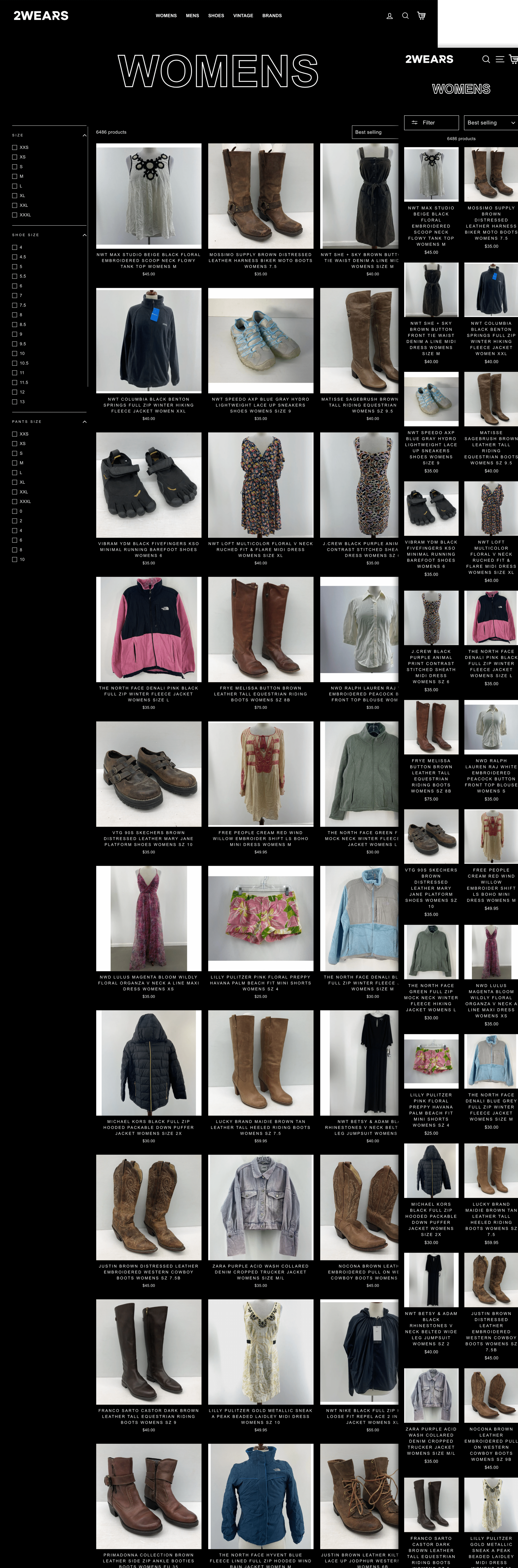Open Michael Kors puffer jacket title, desktop
This screenshot has height=1568, width=518.
click(x=149, y=1127)
